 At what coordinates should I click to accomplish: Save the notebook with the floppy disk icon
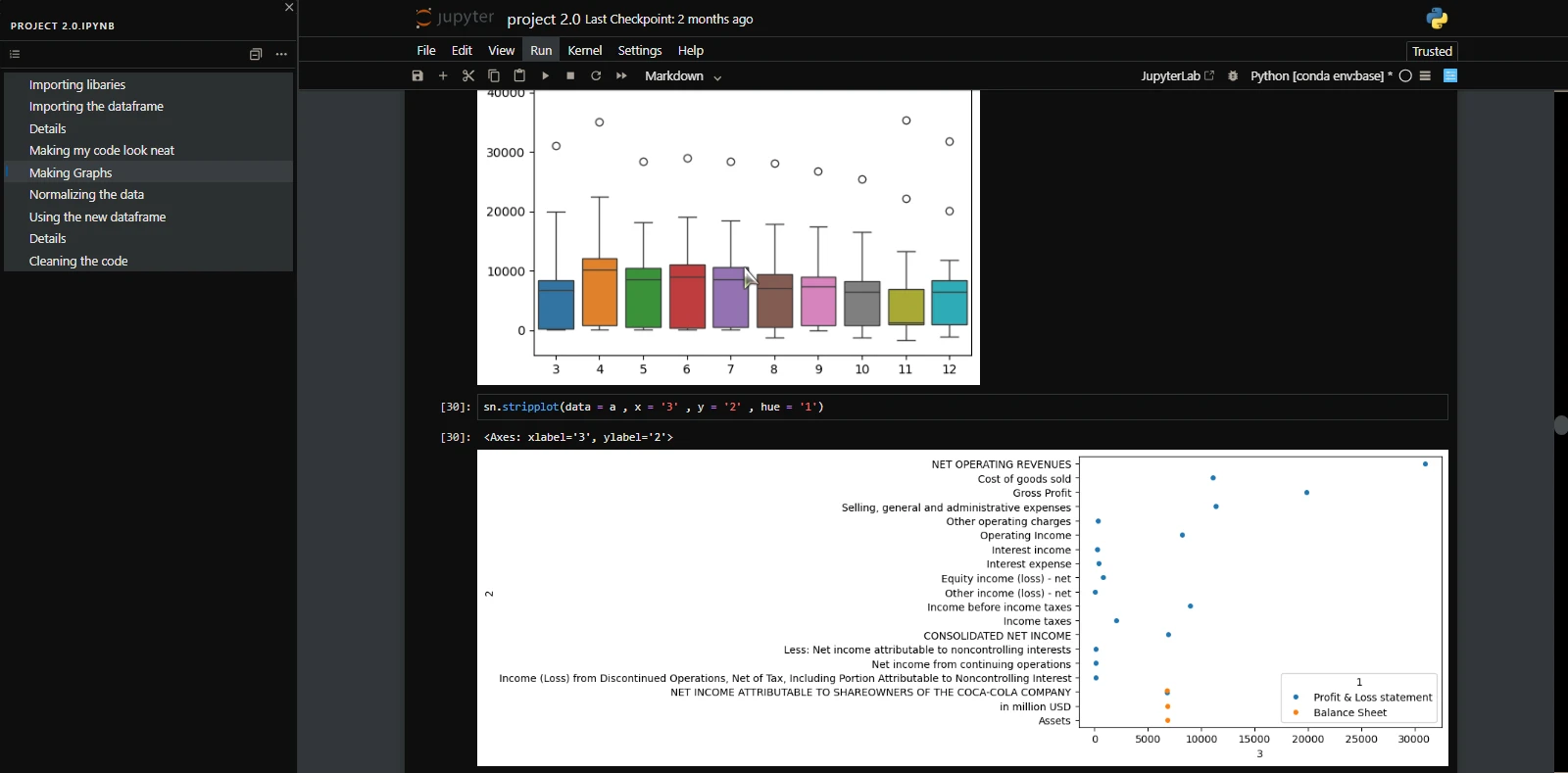pyautogui.click(x=417, y=76)
